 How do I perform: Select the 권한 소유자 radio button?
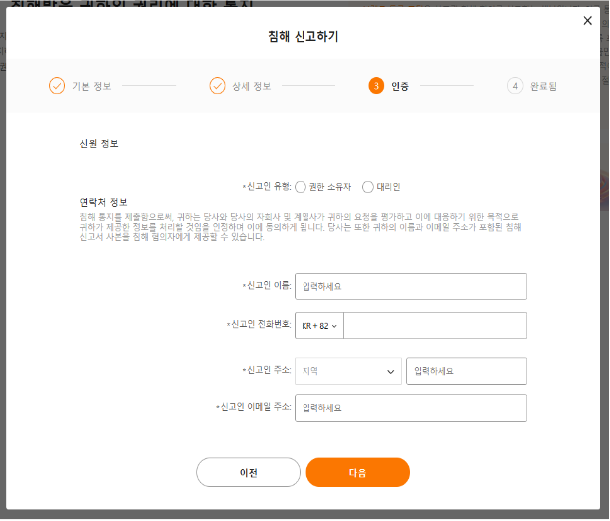coord(301,187)
